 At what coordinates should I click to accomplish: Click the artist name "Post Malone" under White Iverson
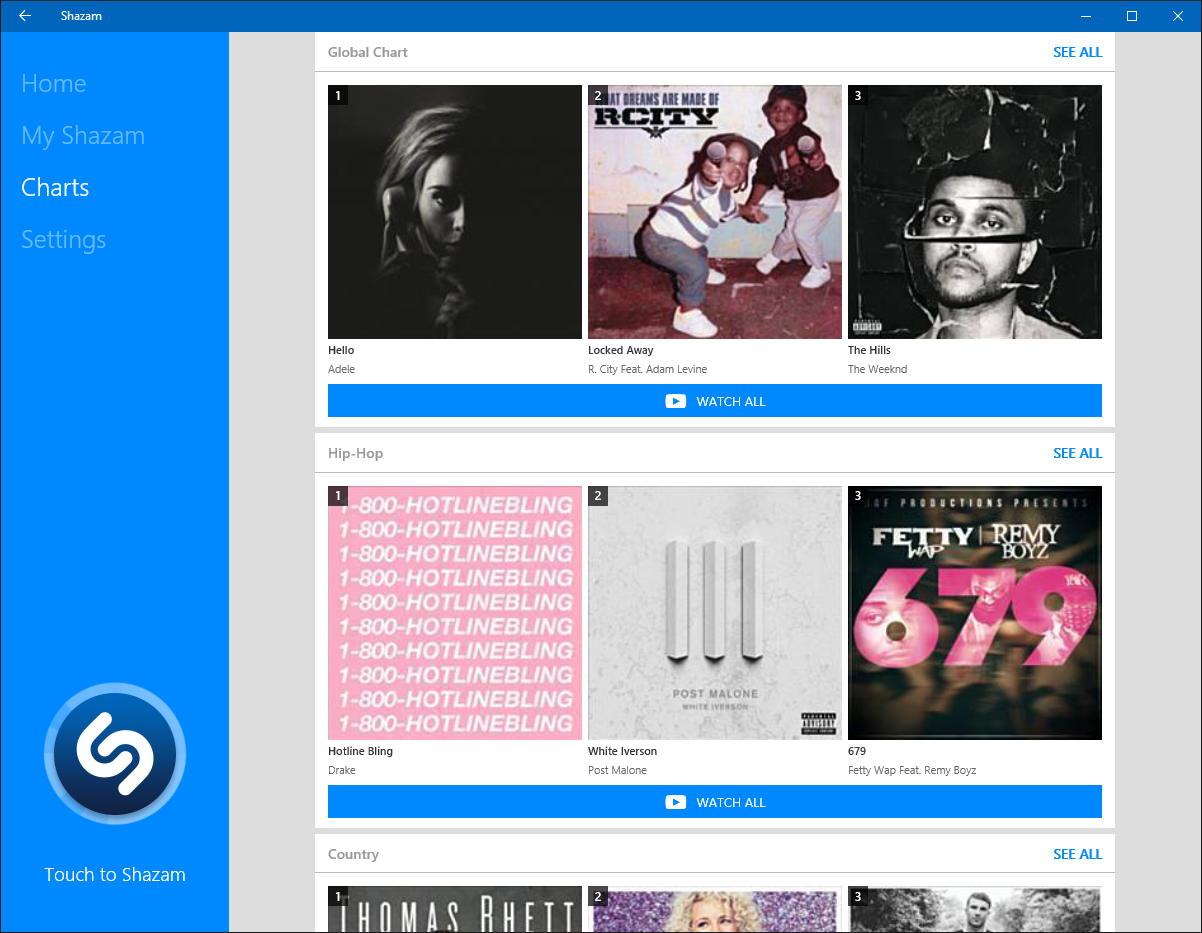[617, 770]
